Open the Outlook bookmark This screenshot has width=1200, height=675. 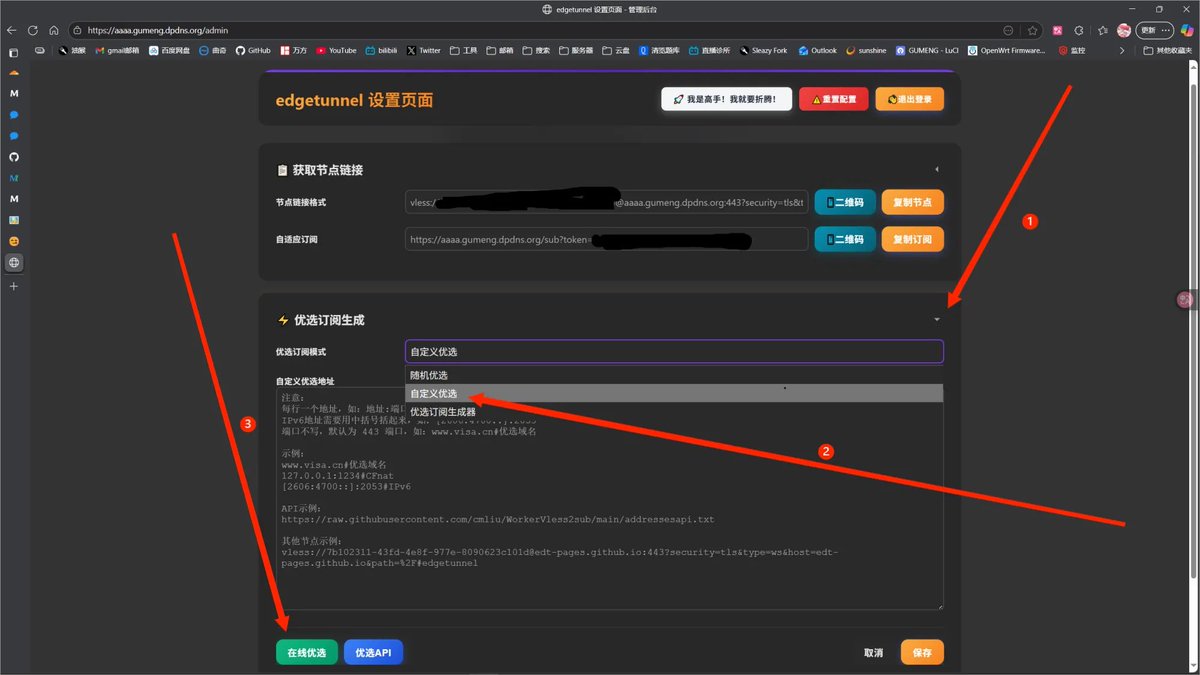coord(817,50)
